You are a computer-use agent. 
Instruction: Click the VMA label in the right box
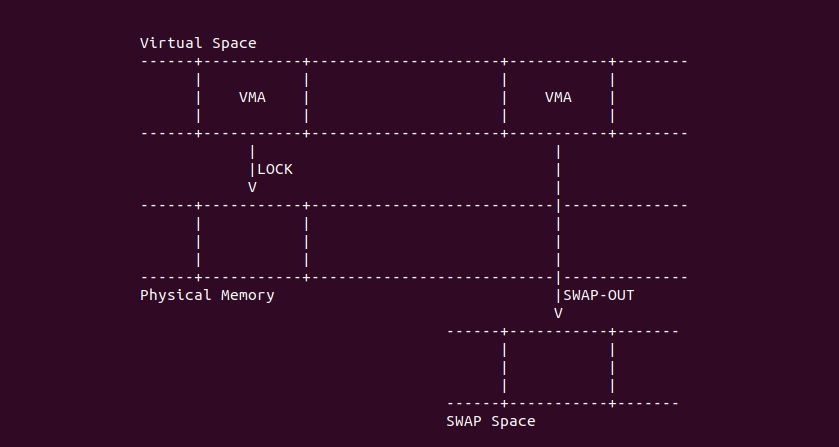click(558, 97)
